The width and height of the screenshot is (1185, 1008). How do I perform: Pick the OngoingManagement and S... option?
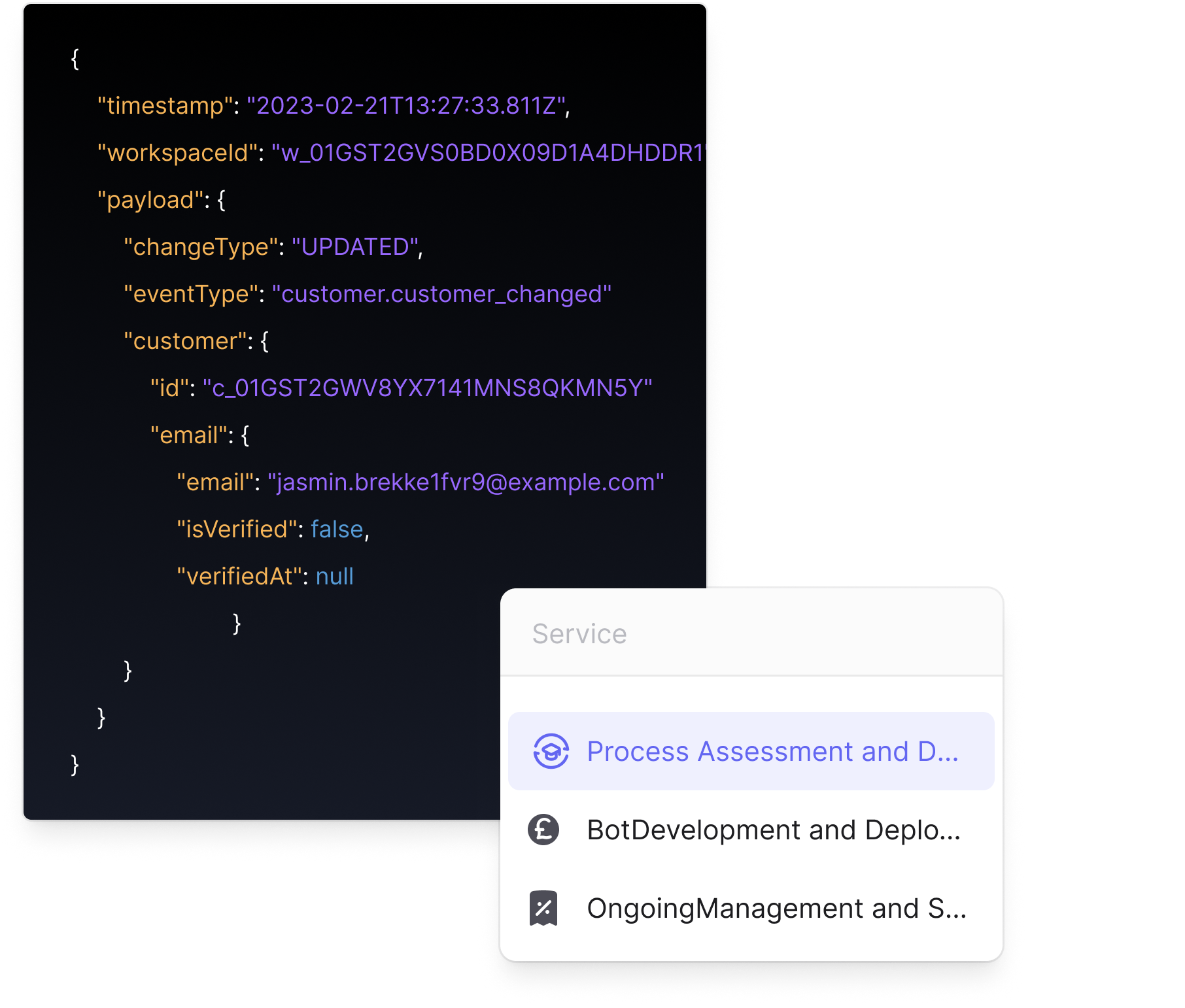point(776,908)
